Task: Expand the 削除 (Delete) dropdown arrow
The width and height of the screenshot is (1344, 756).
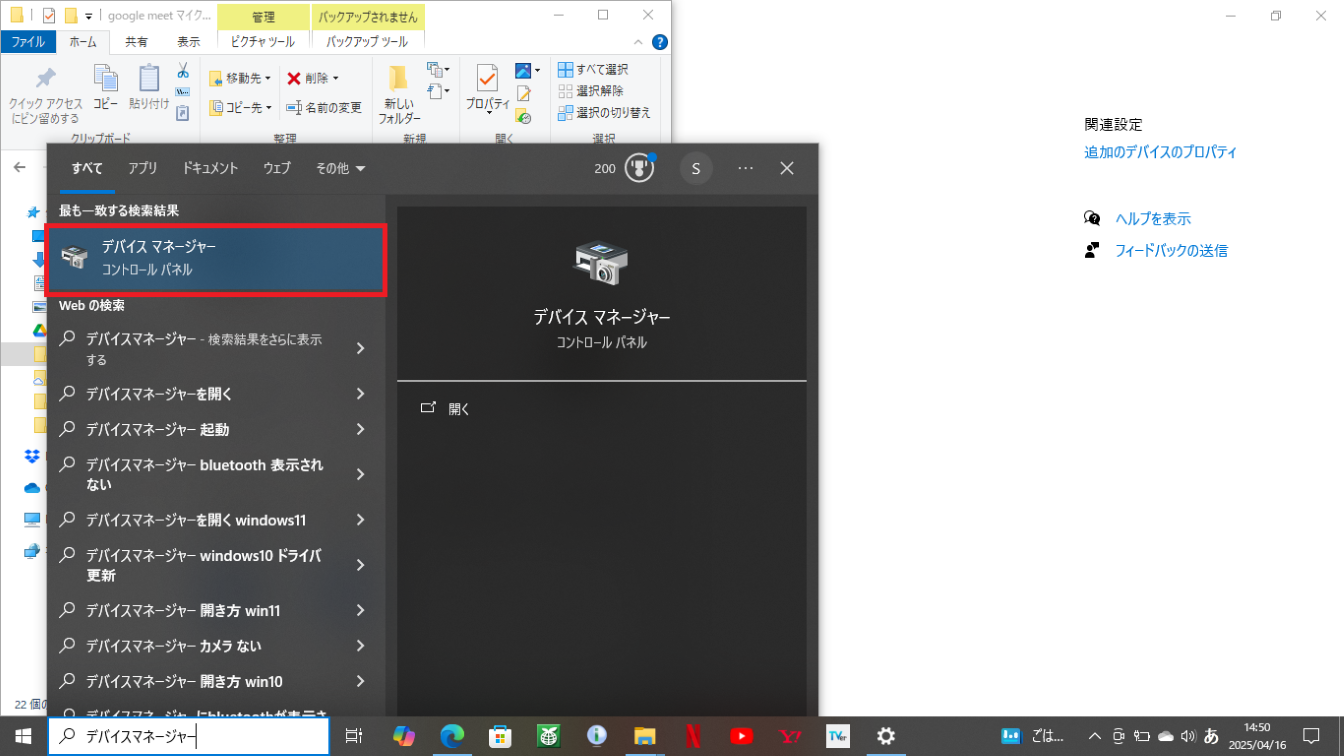Action: [336, 79]
